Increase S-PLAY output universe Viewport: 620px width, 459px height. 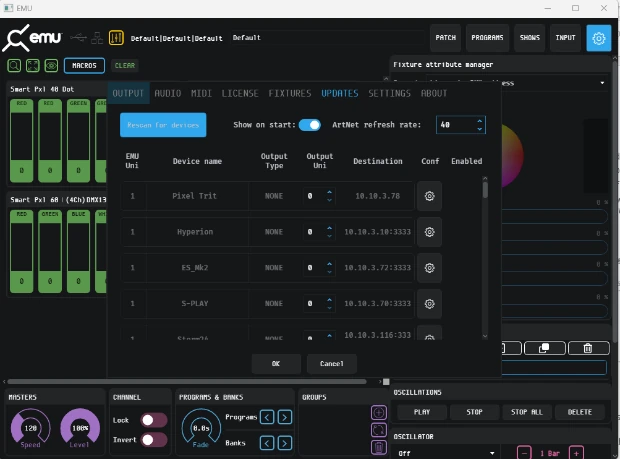tap(329, 300)
